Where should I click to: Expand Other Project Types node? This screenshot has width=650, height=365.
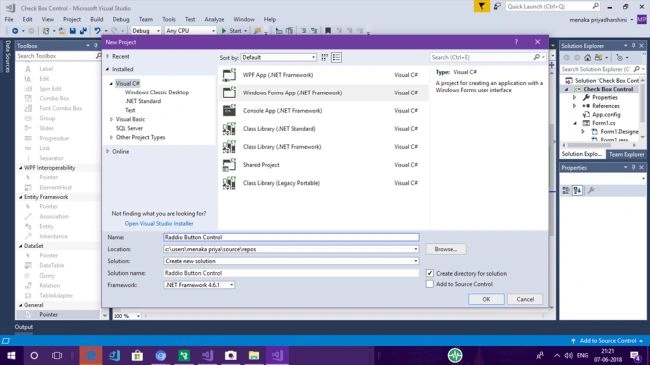111,137
